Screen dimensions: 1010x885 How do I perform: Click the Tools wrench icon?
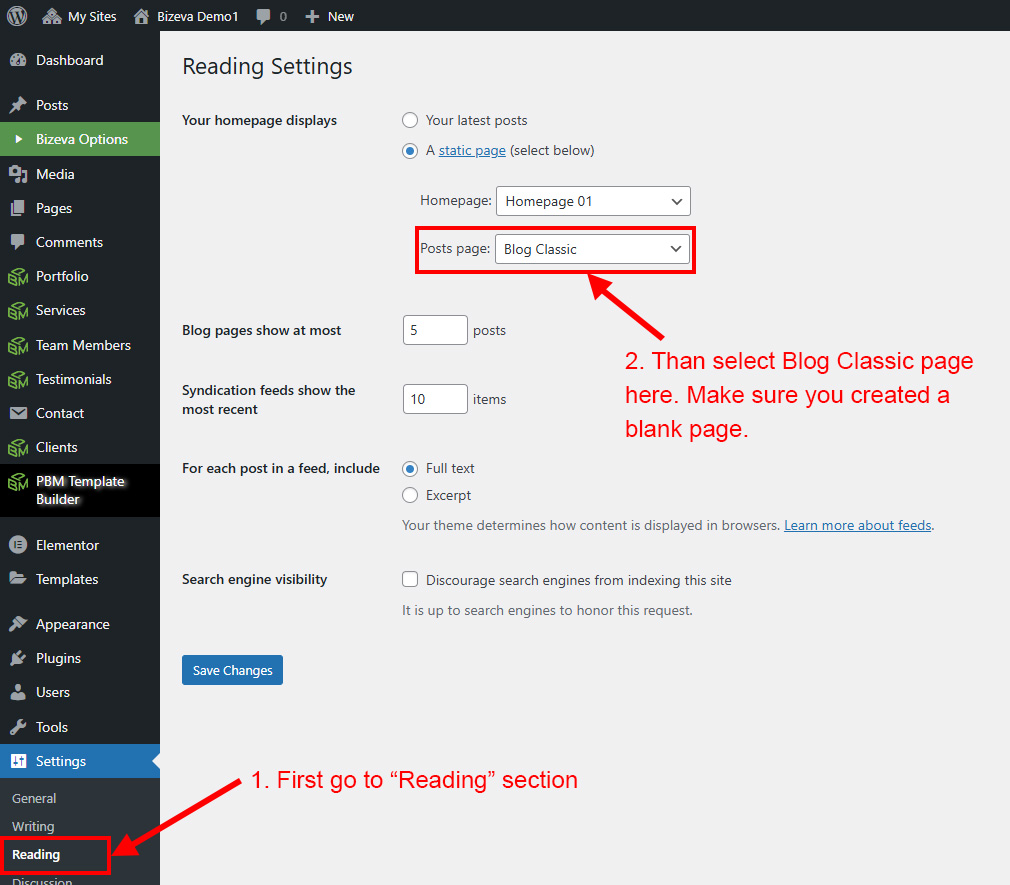pyautogui.click(x=18, y=727)
